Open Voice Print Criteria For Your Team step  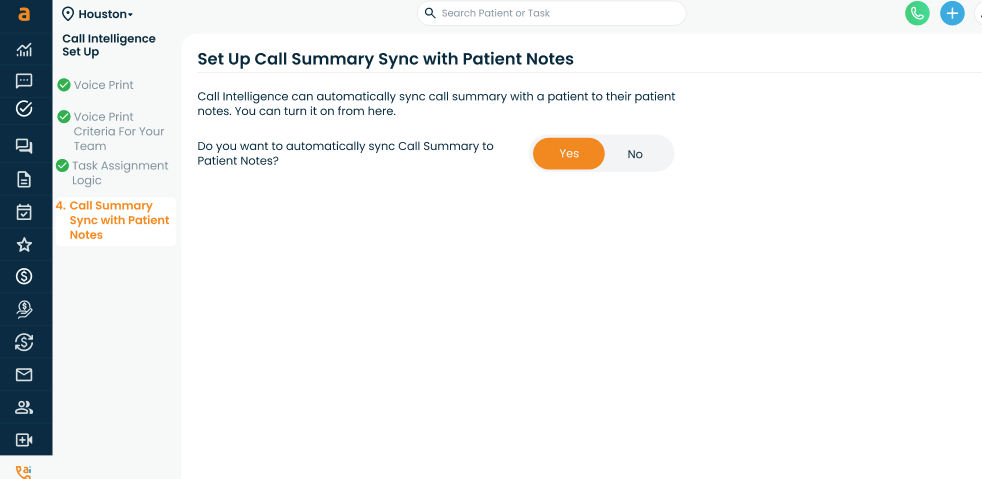click(x=118, y=131)
